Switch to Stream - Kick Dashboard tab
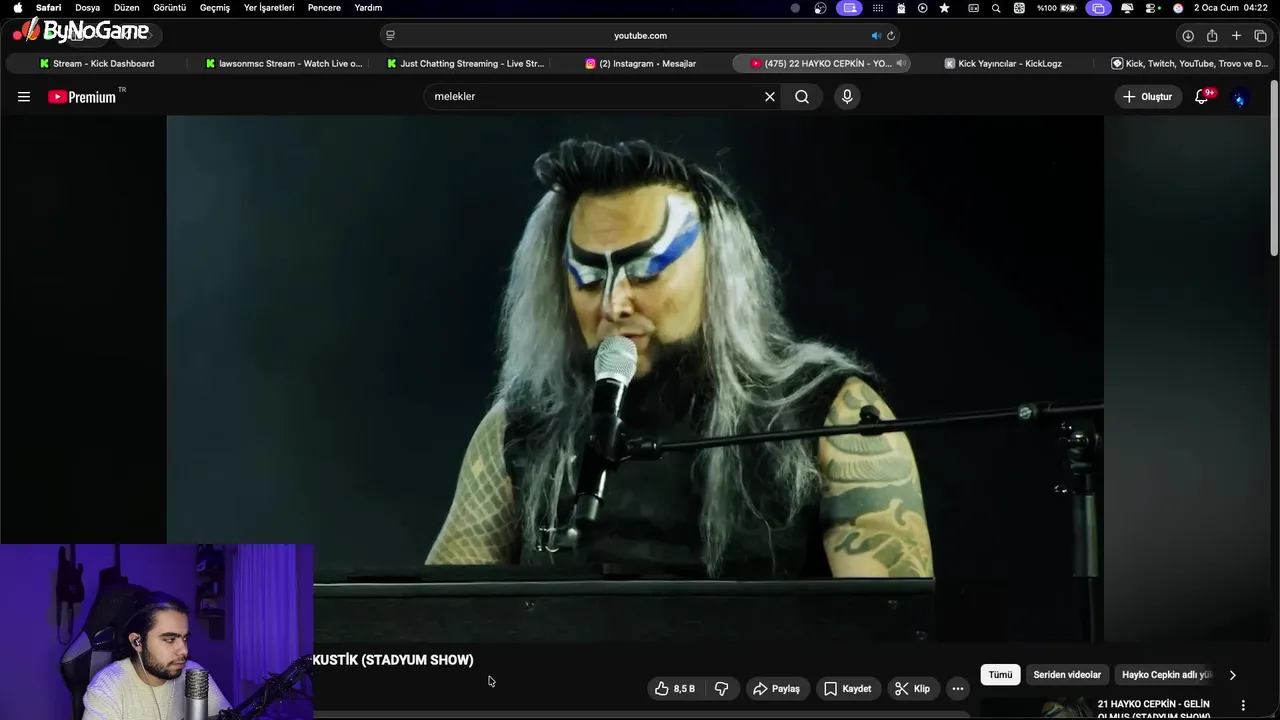This screenshot has height=720, width=1280. pyautogui.click(x=96, y=64)
